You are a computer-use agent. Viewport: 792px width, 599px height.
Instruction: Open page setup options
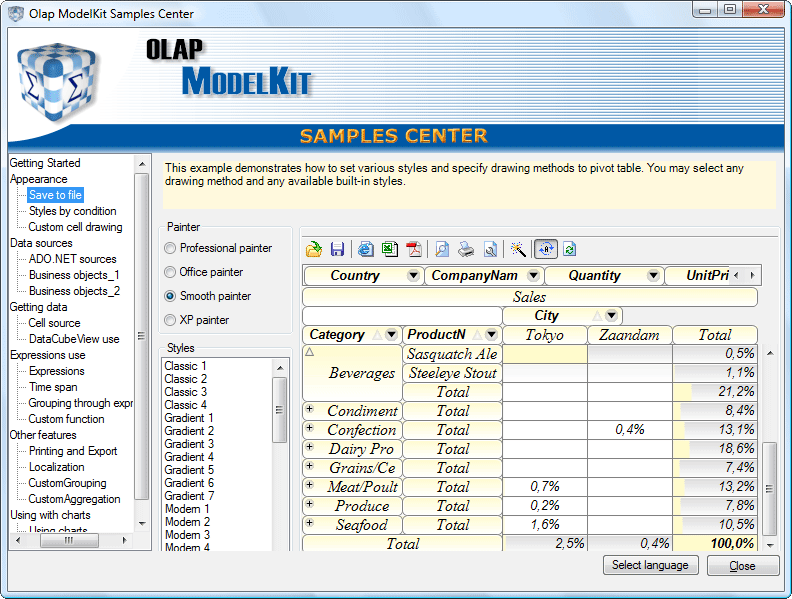pos(490,249)
